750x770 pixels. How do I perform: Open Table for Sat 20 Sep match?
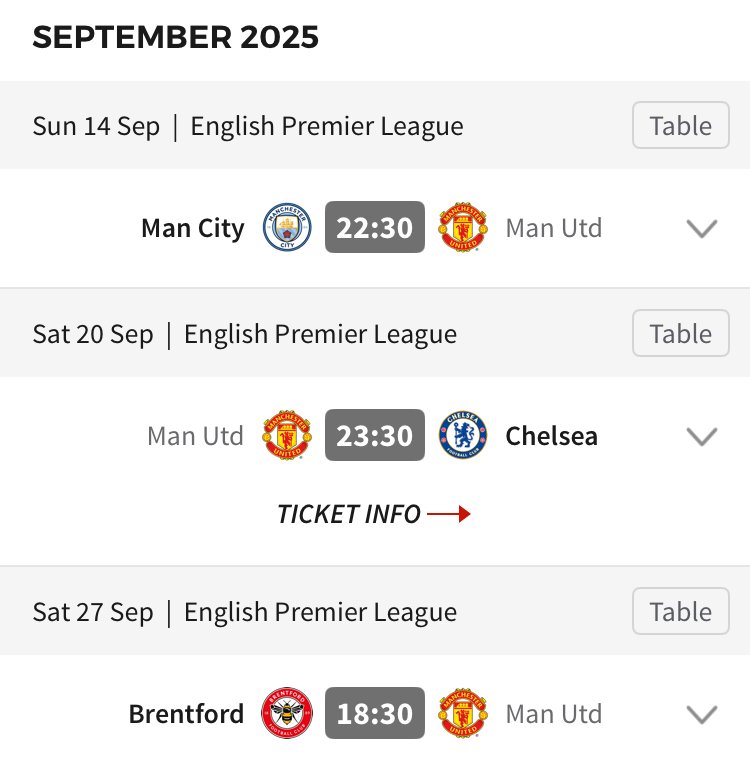(681, 333)
